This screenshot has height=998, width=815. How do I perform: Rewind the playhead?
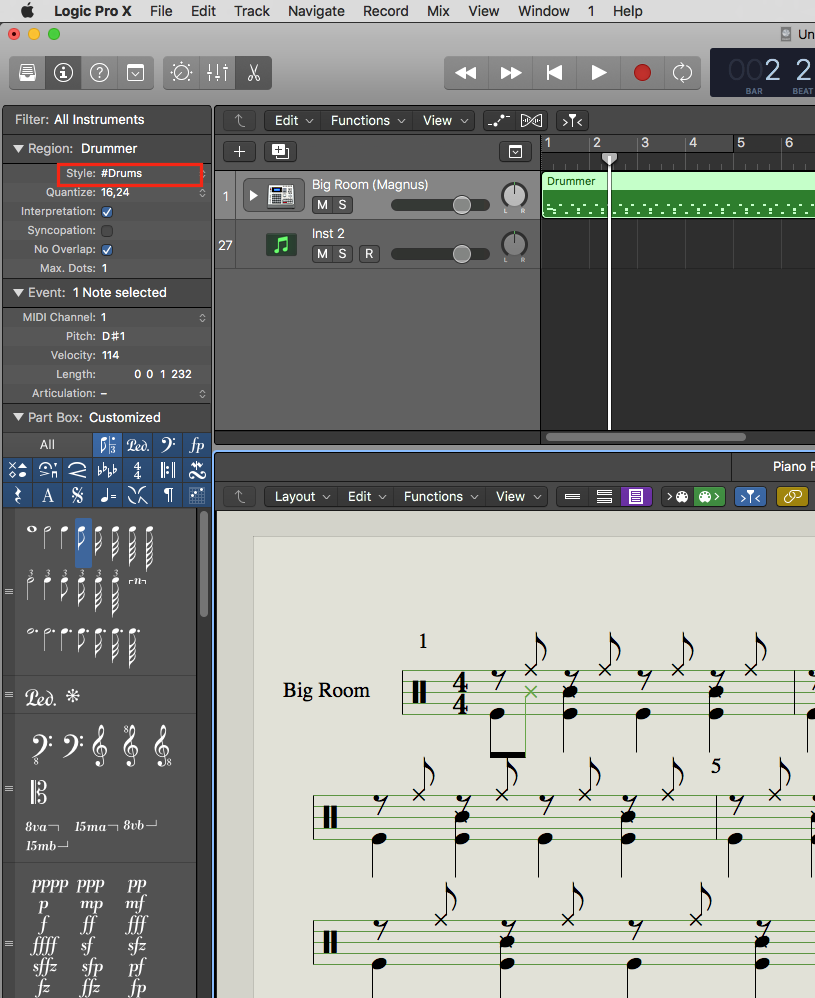(466, 73)
